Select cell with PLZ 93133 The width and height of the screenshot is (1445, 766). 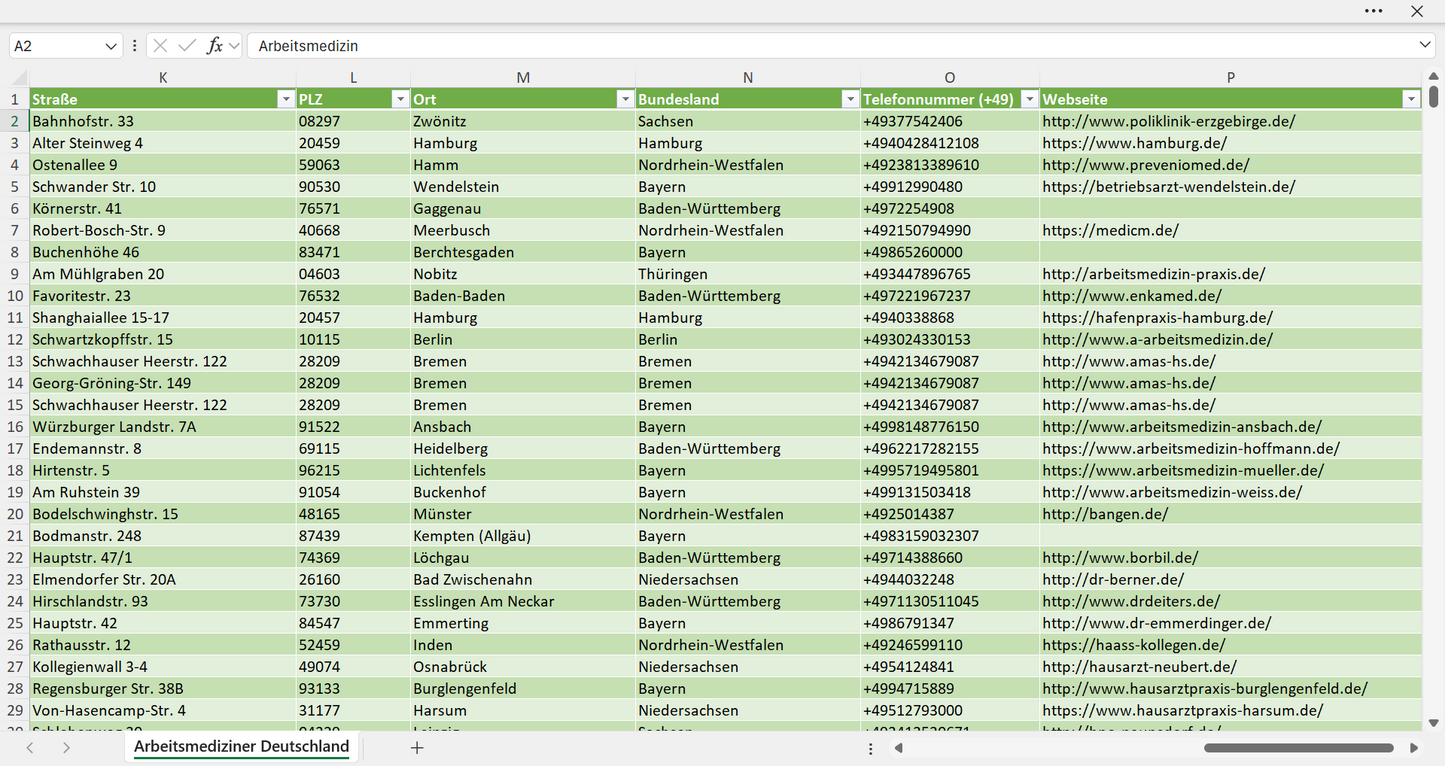353,689
